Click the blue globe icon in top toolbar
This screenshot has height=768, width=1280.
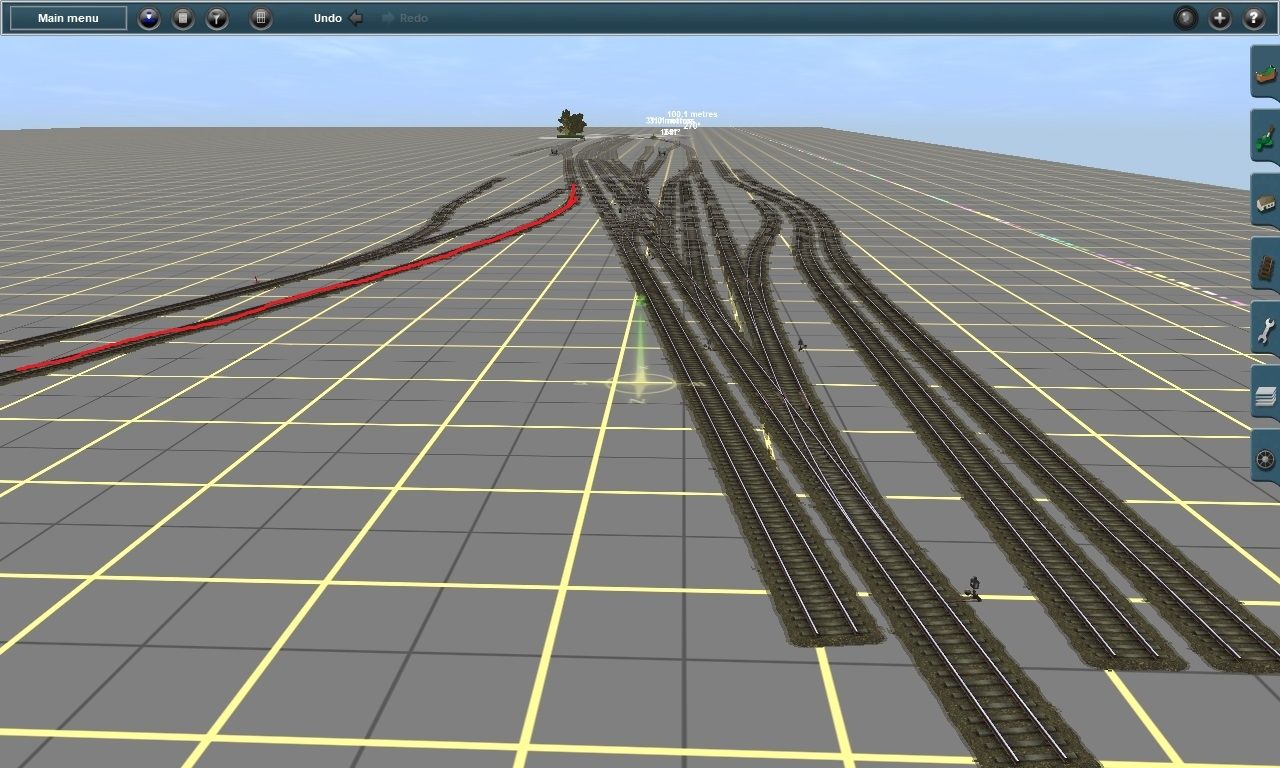point(149,18)
